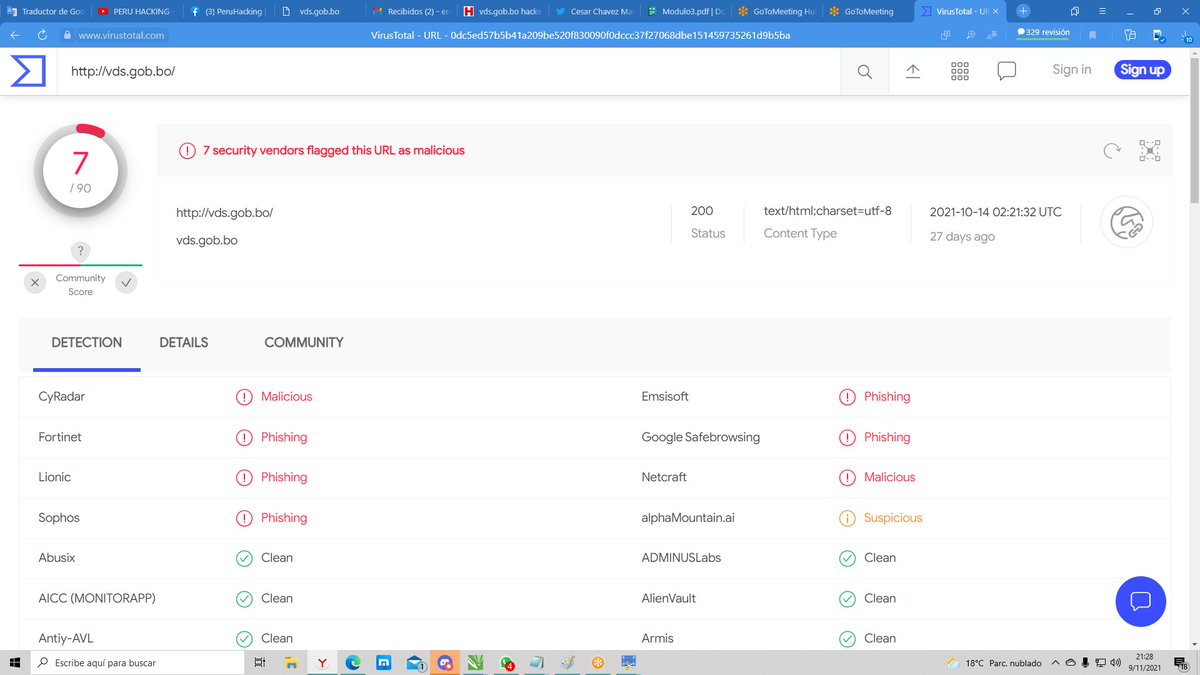Click the volume icon in system tray
Screen dimensions: 1200x675
pyautogui.click(x=1116, y=663)
